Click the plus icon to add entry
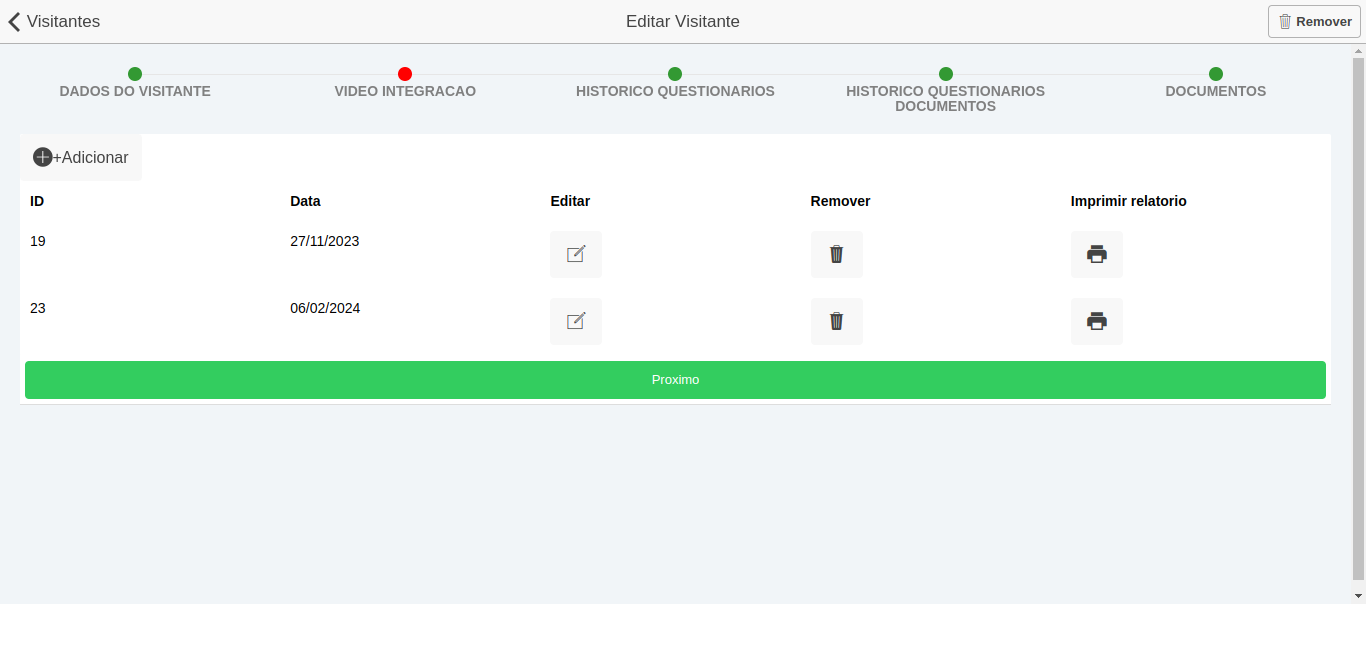 [43, 157]
